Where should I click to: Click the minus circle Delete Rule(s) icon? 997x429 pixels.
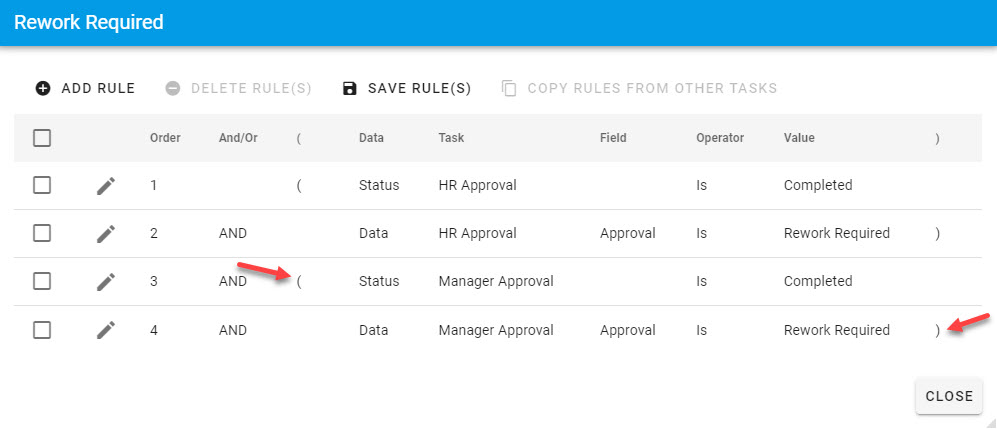172,88
